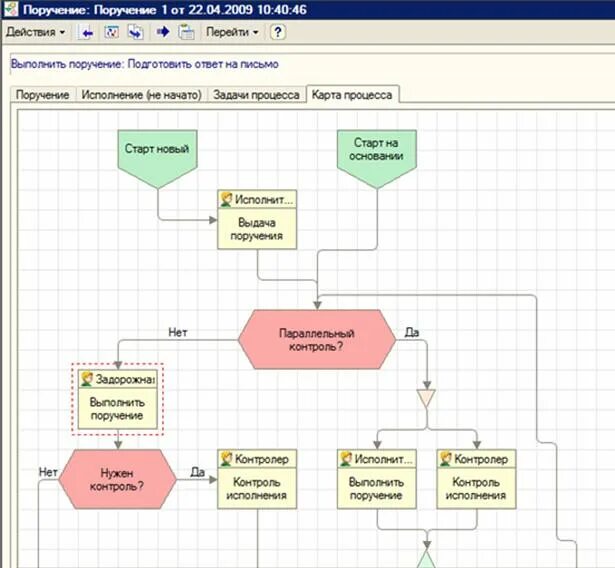Select the Нужен контроль? condition block

pyautogui.click(x=117, y=479)
